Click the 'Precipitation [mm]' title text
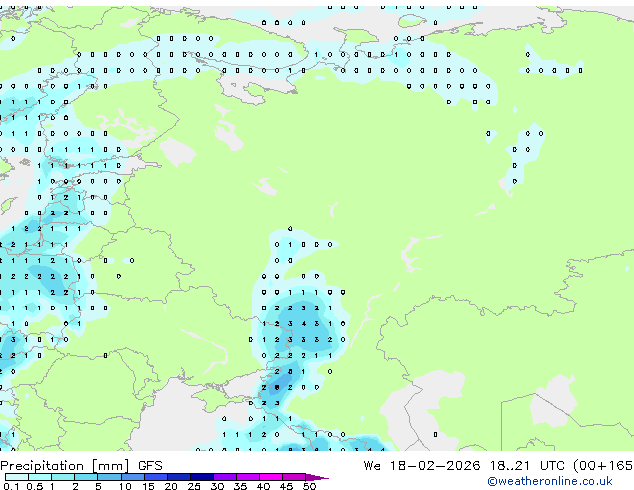The height and width of the screenshot is (490, 634). pyautogui.click(x=65, y=466)
